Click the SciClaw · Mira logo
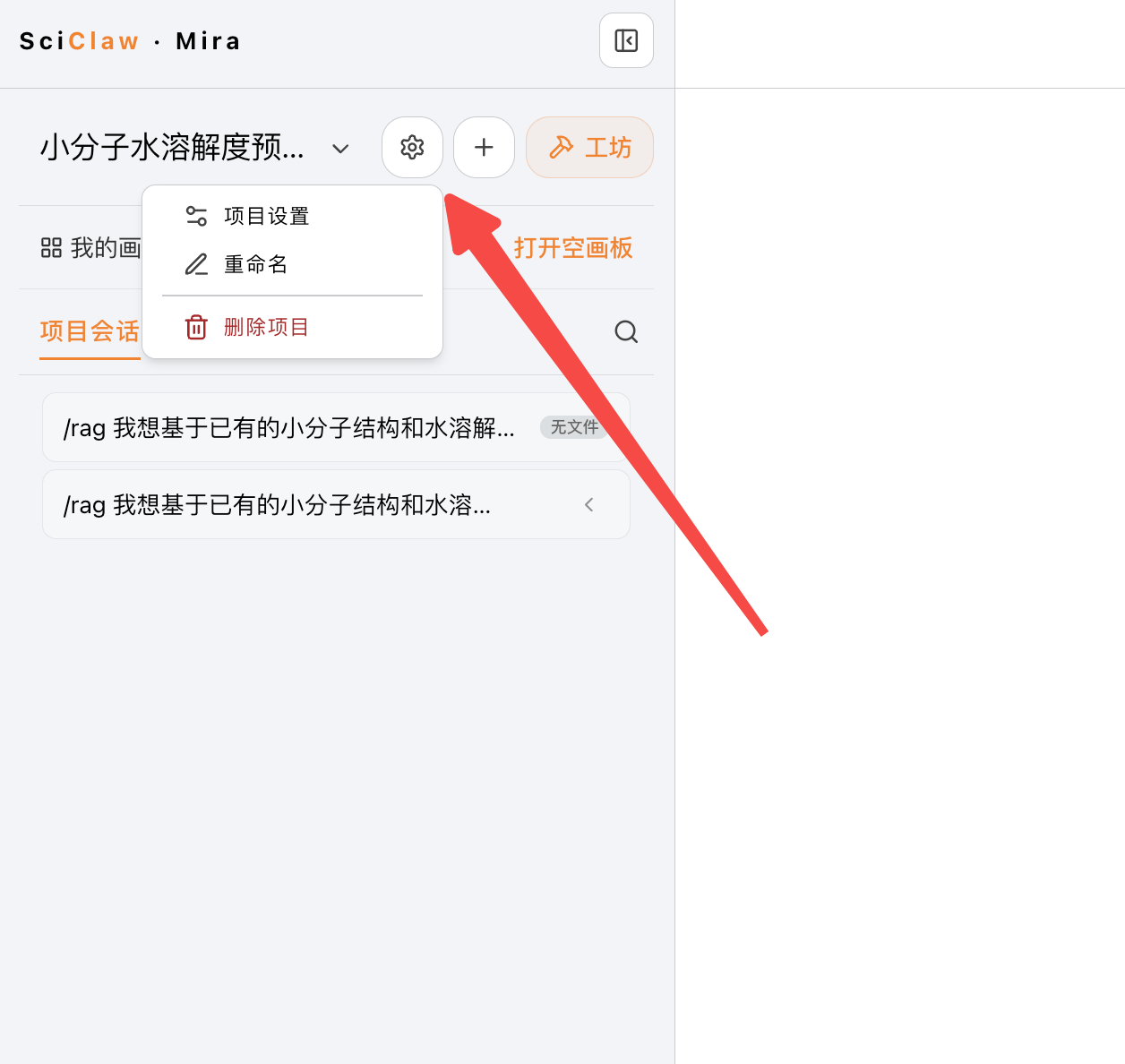The height and width of the screenshot is (1064, 1125). click(130, 41)
